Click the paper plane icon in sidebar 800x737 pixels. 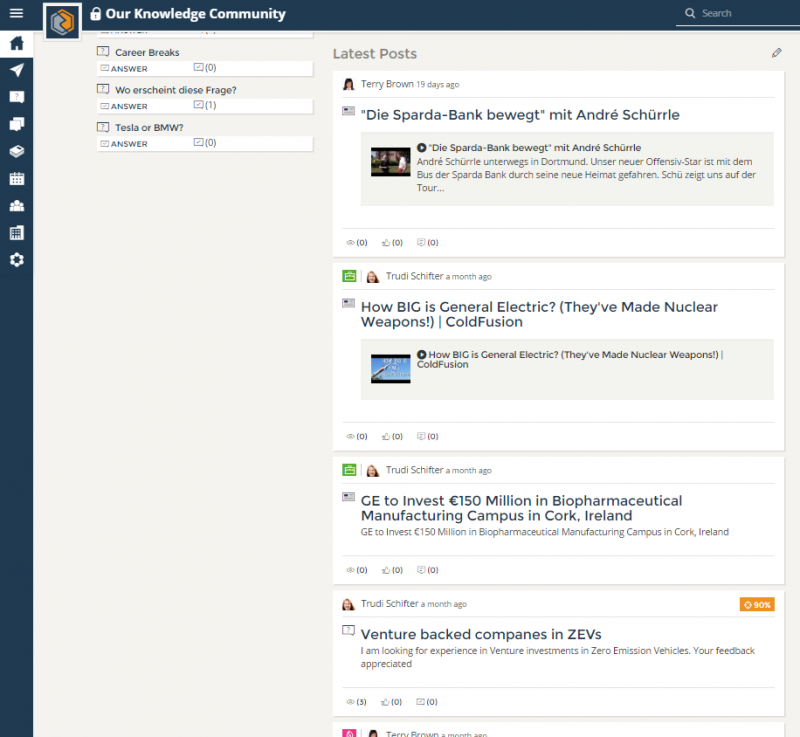coord(16,70)
